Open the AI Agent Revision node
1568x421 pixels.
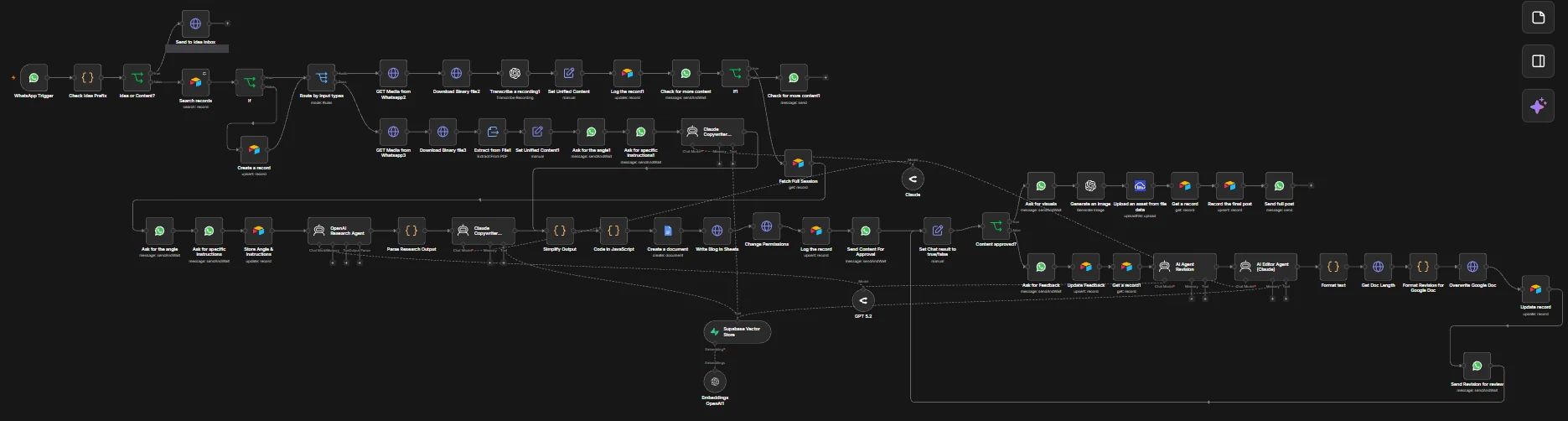(x=1185, y=267)
